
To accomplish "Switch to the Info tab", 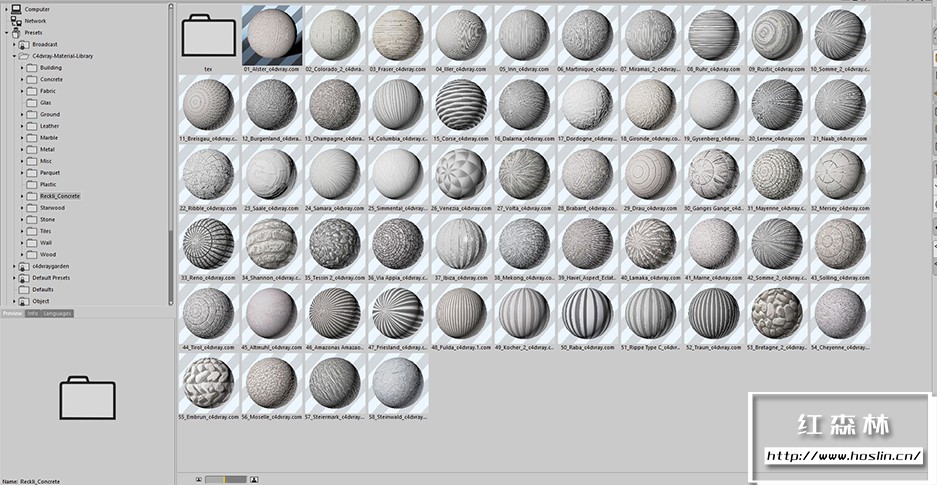I will (33, 314).
